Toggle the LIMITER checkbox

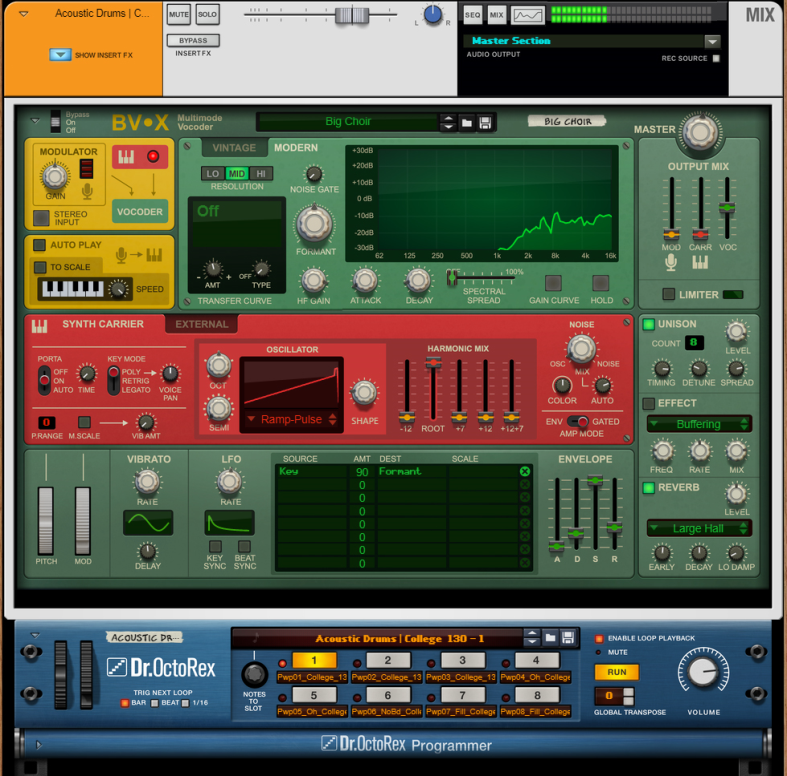[668, 294]
